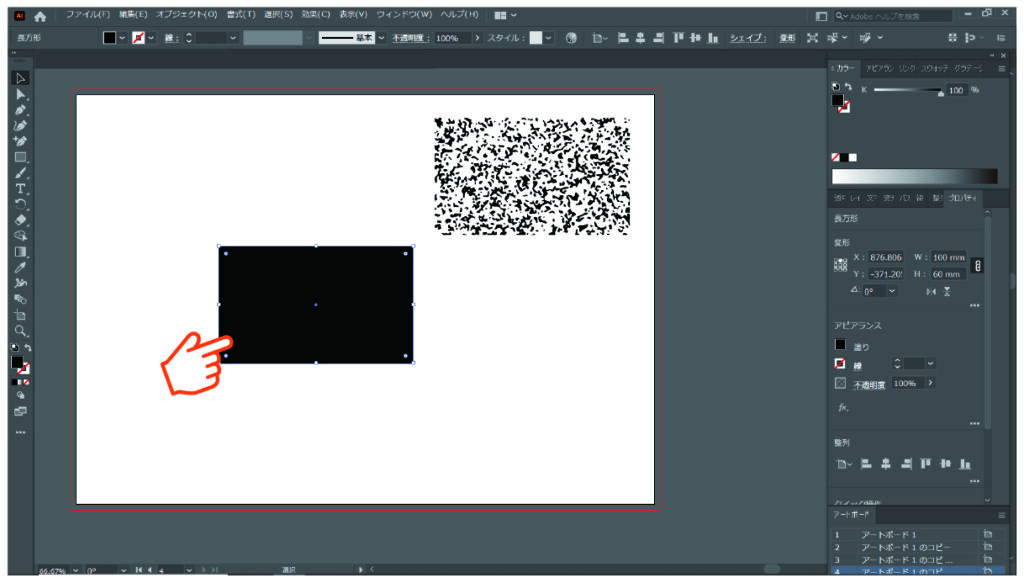Open the stroke weight dropdown in control bar
This screenshot has height=583, width=1024.
tap(232, 38)
